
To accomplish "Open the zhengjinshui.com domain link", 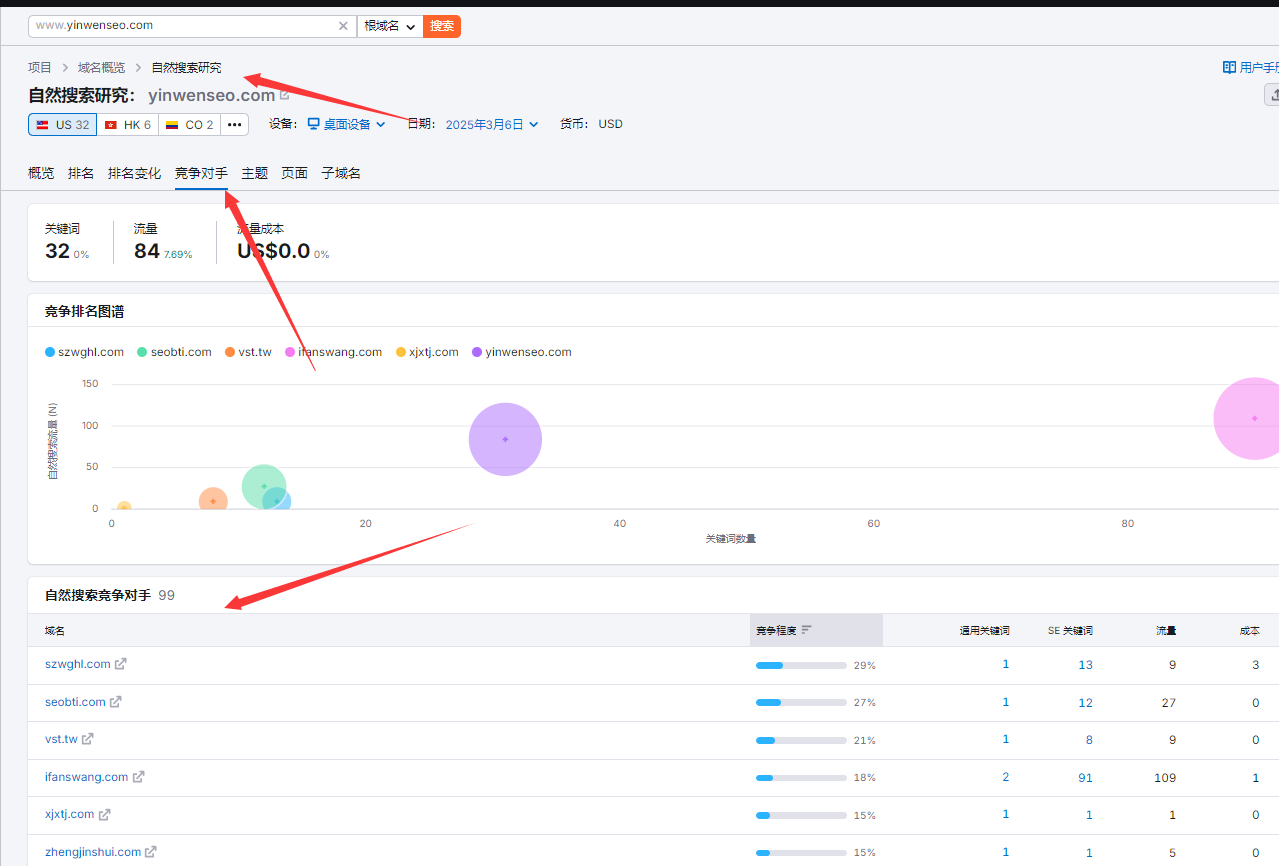I will (93, 852).
